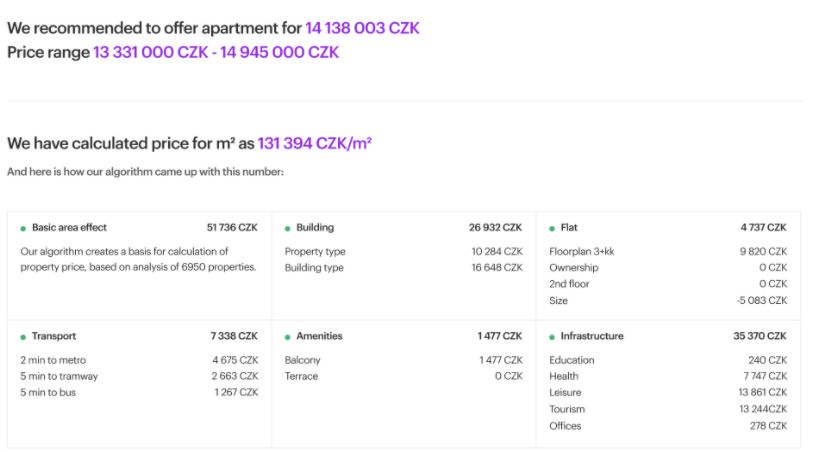Viewport: 820px width, 452px height.
Task: Click the 5 min to tramway row
Action: [139, 376]
